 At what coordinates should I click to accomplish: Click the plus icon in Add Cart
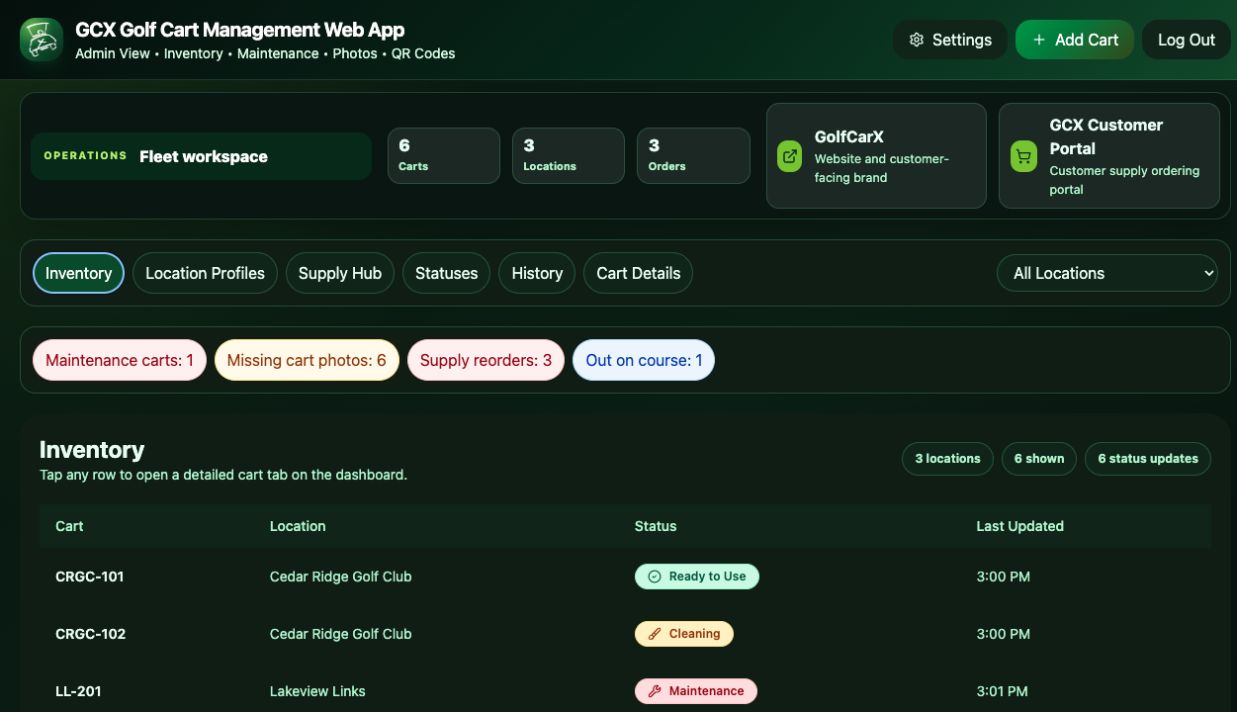(x=1039, y=40)
